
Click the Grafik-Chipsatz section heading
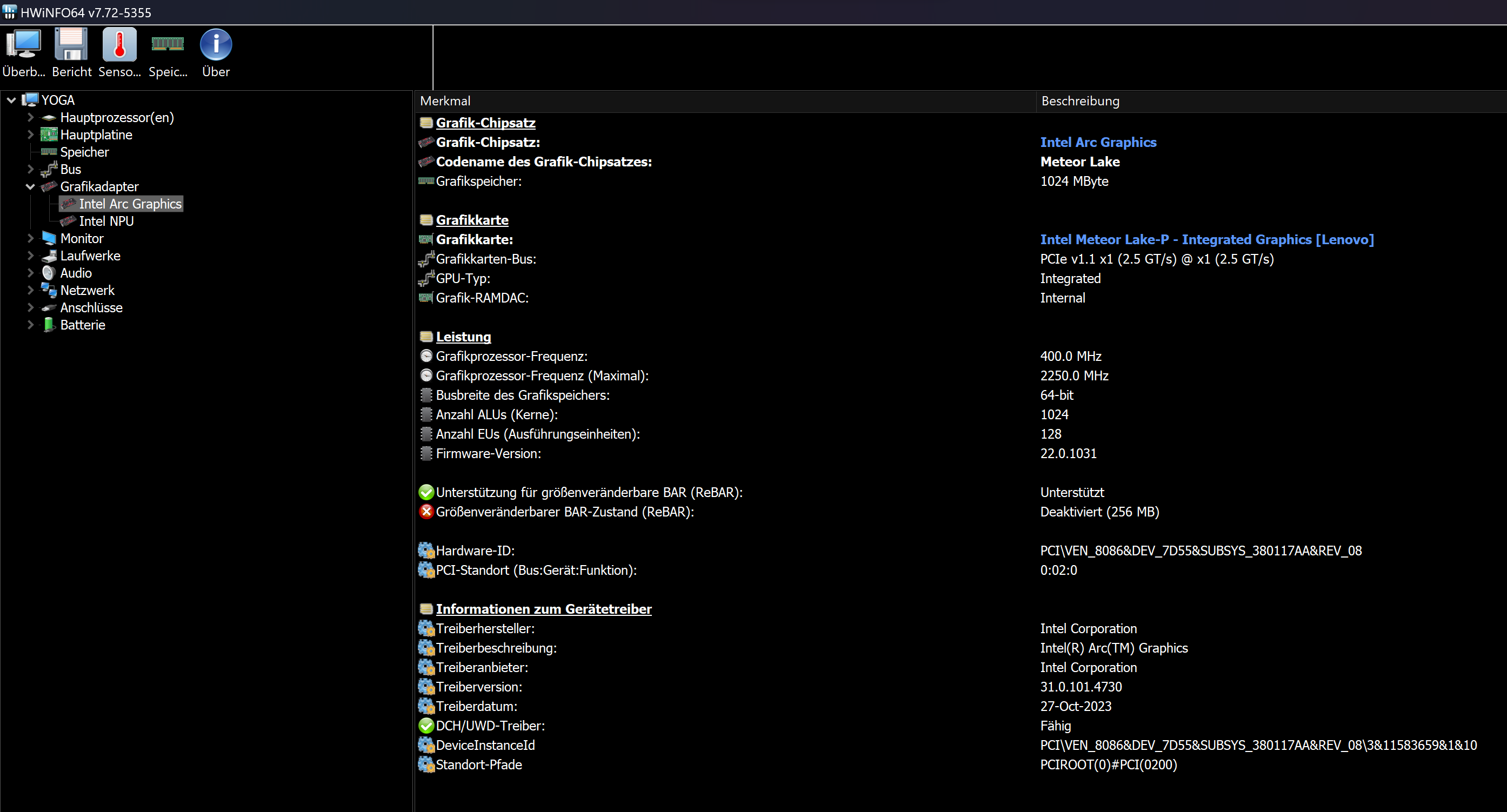(x=485, y=123)
